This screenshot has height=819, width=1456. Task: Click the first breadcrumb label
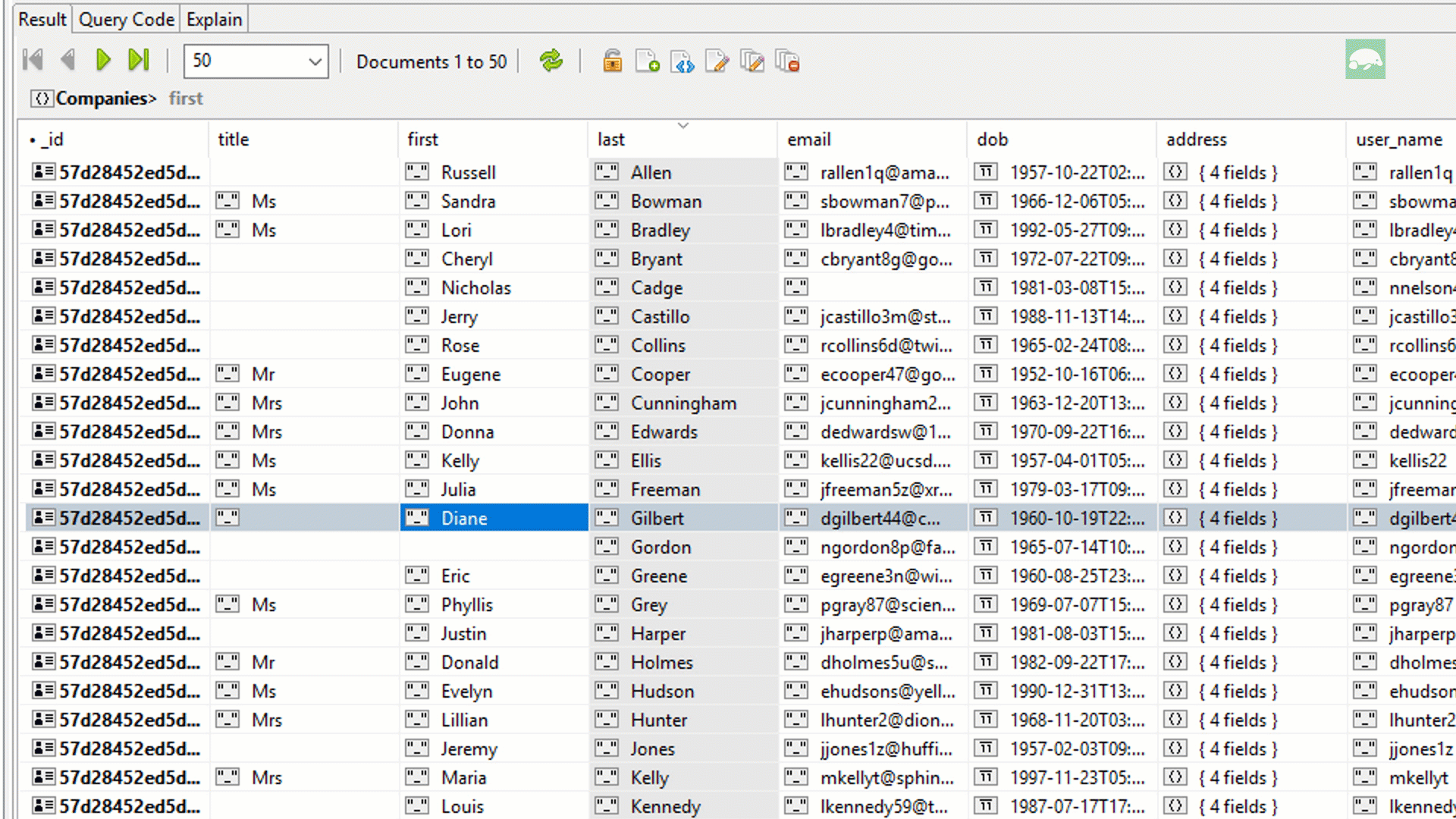[185, 98]
